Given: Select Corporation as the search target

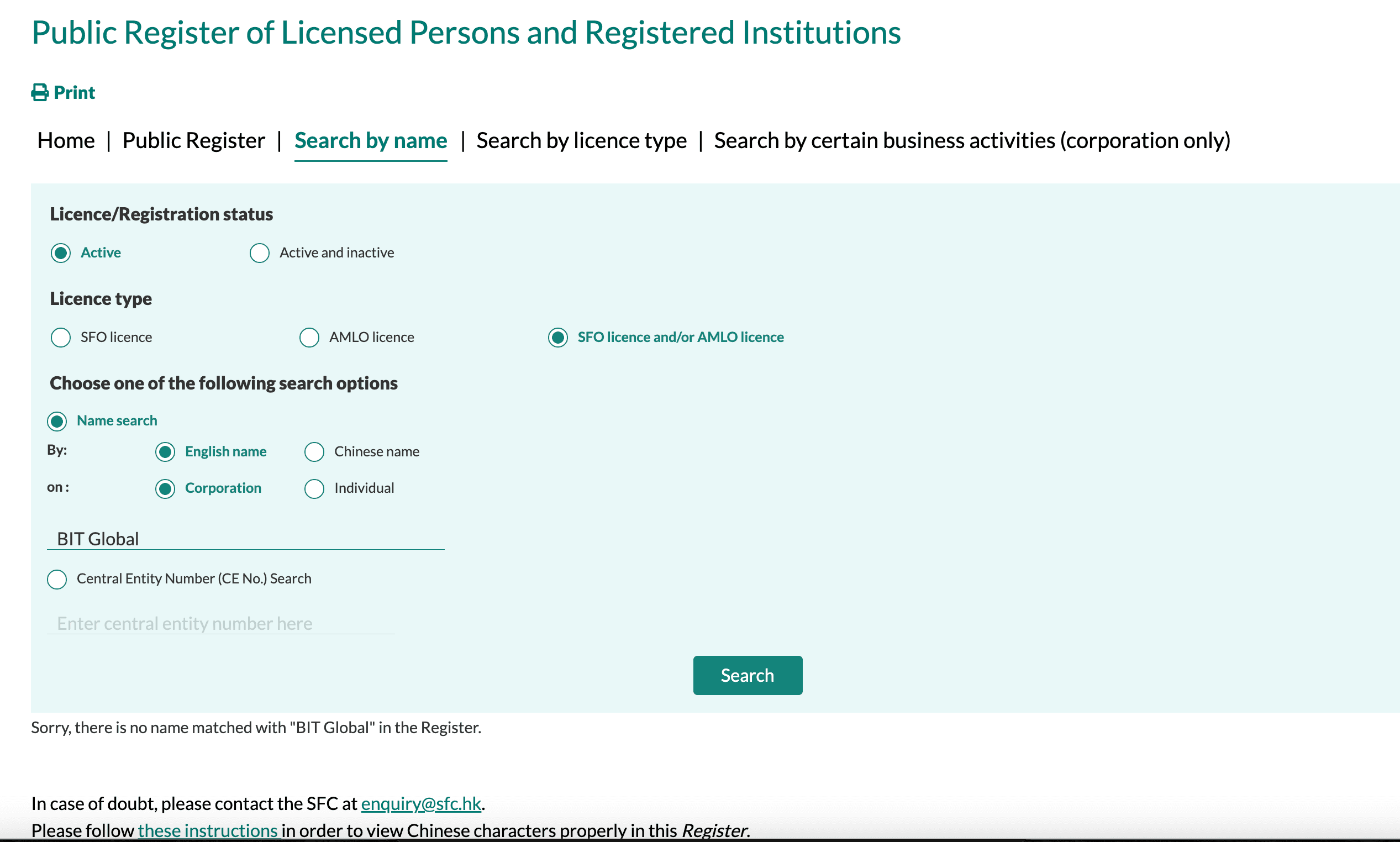Looking at the screenshot, I should (165, 488).
